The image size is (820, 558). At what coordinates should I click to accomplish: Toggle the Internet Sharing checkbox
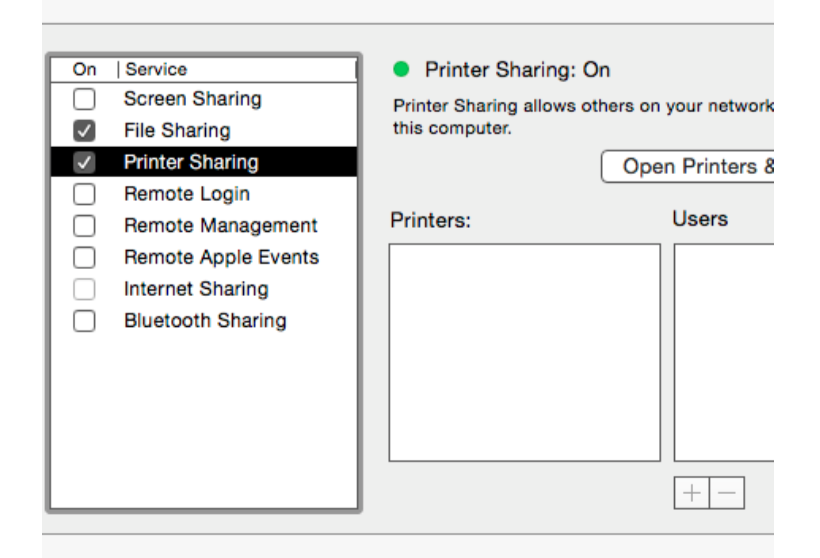(x=84, y=289)
